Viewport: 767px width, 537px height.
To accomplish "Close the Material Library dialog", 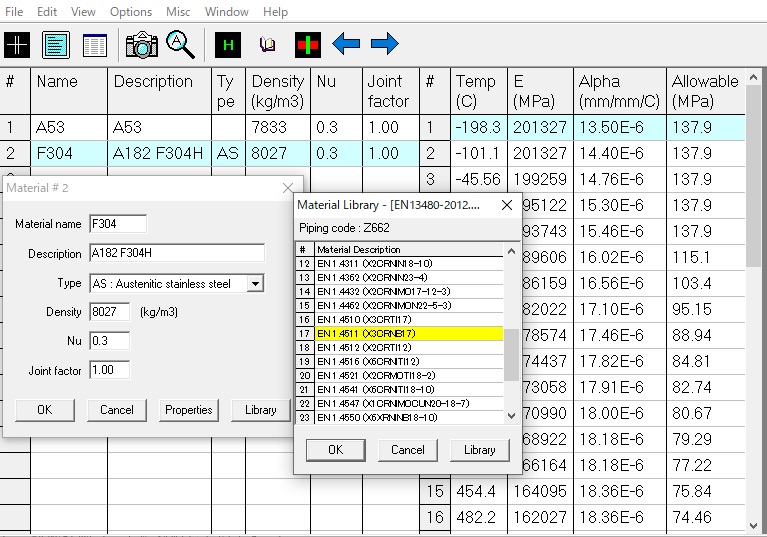I will tap(507, 205).
